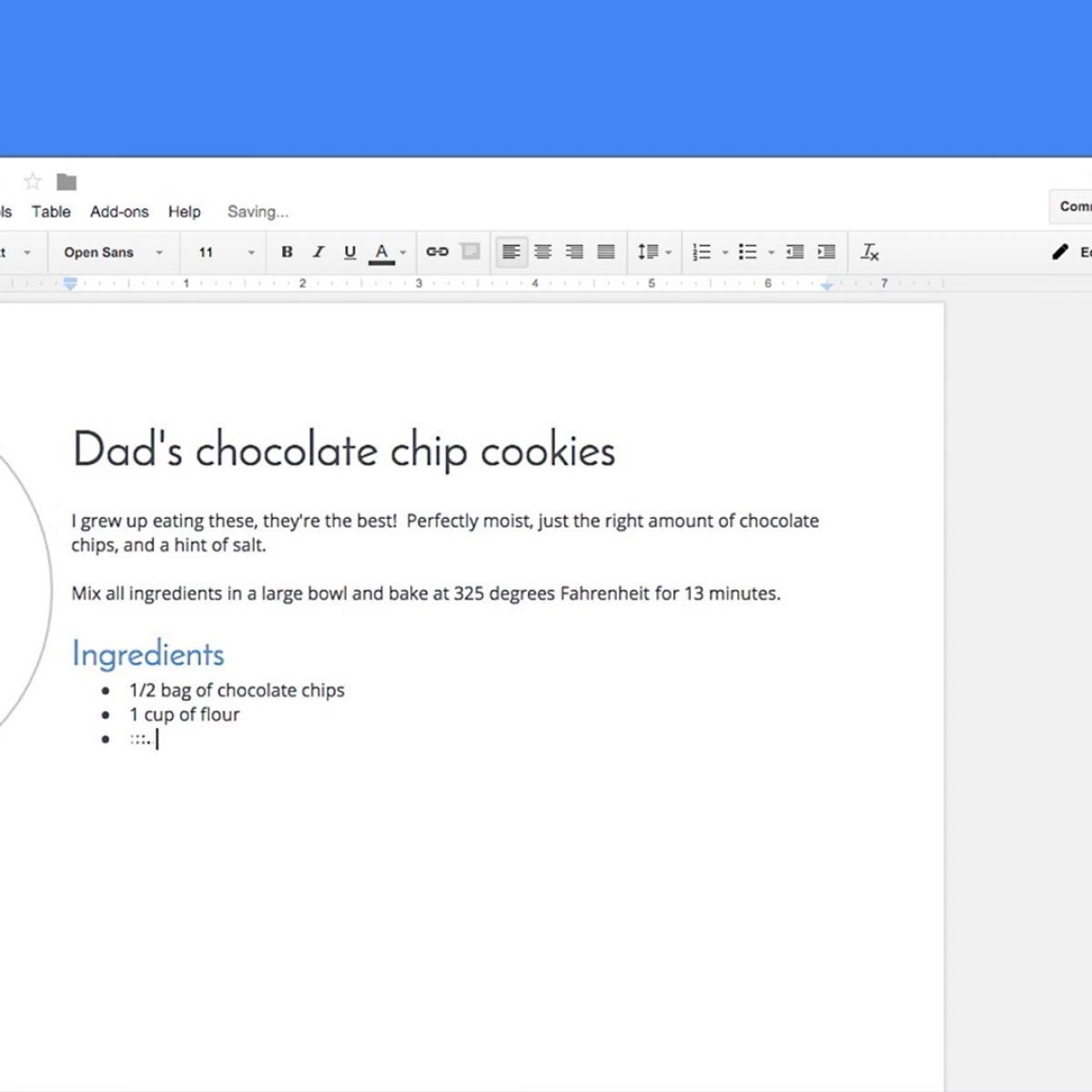The width and height of the screenshot is (1092, 1092).
Task: Star this document
Action: pos(33,182)
